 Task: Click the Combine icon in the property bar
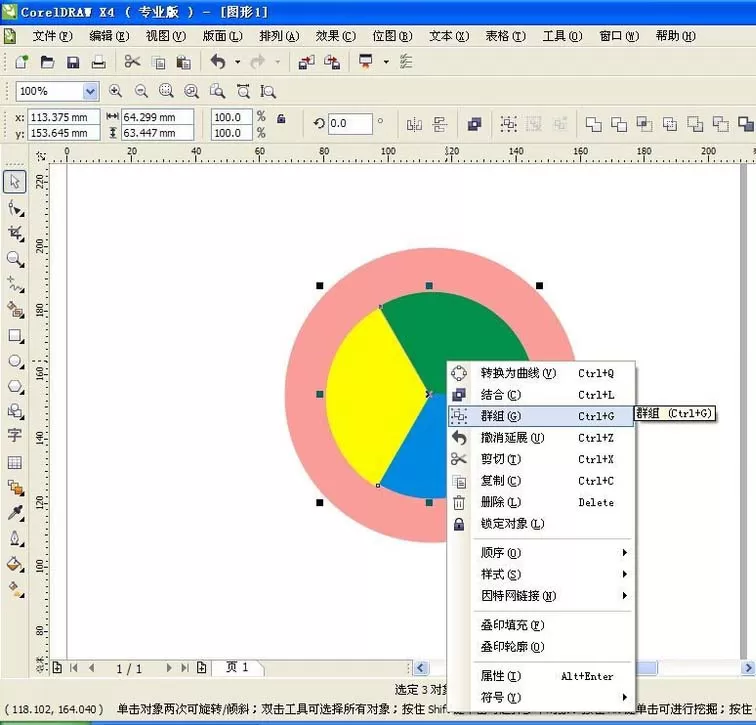(x=474, y=124)
